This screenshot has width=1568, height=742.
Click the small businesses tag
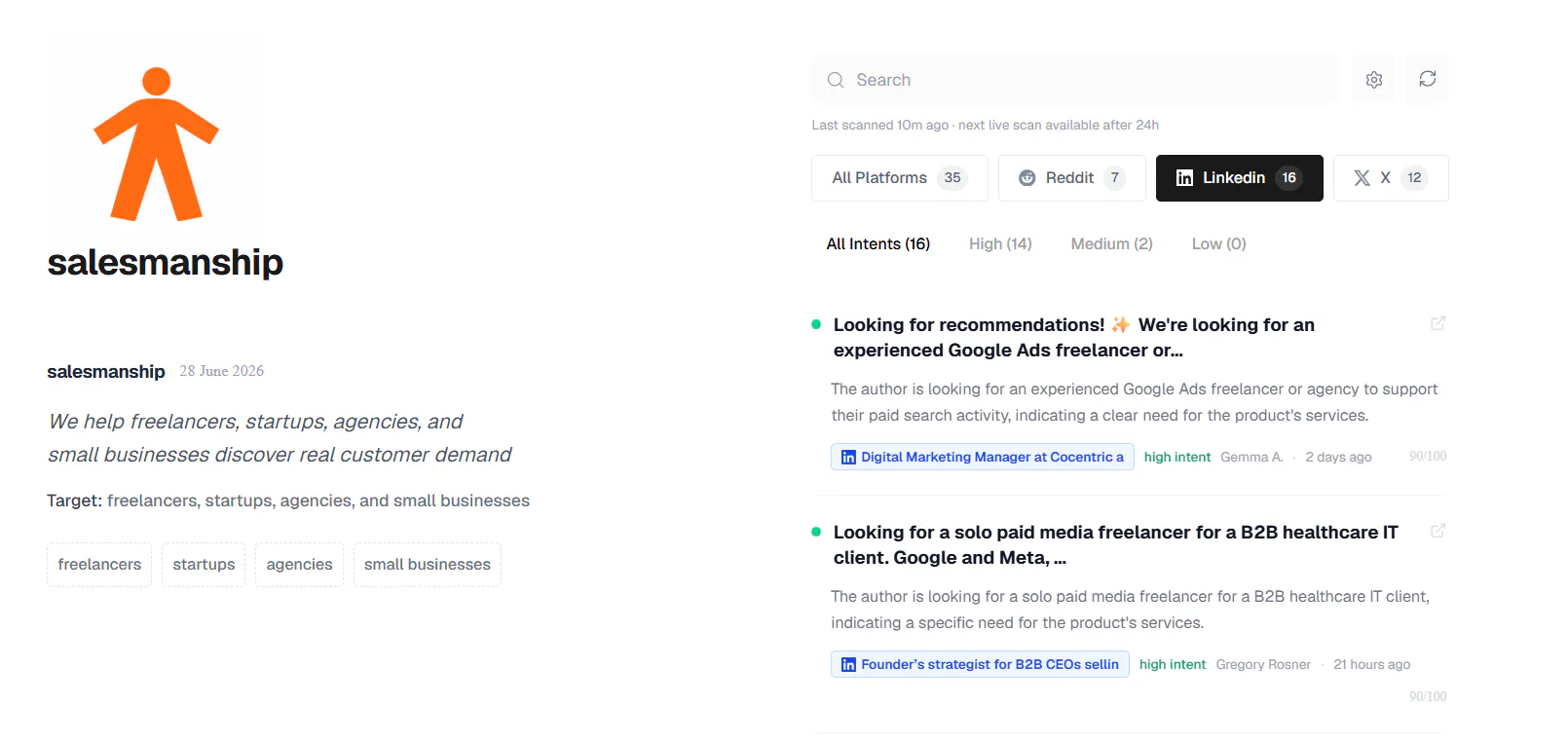(x=428, y=565)
